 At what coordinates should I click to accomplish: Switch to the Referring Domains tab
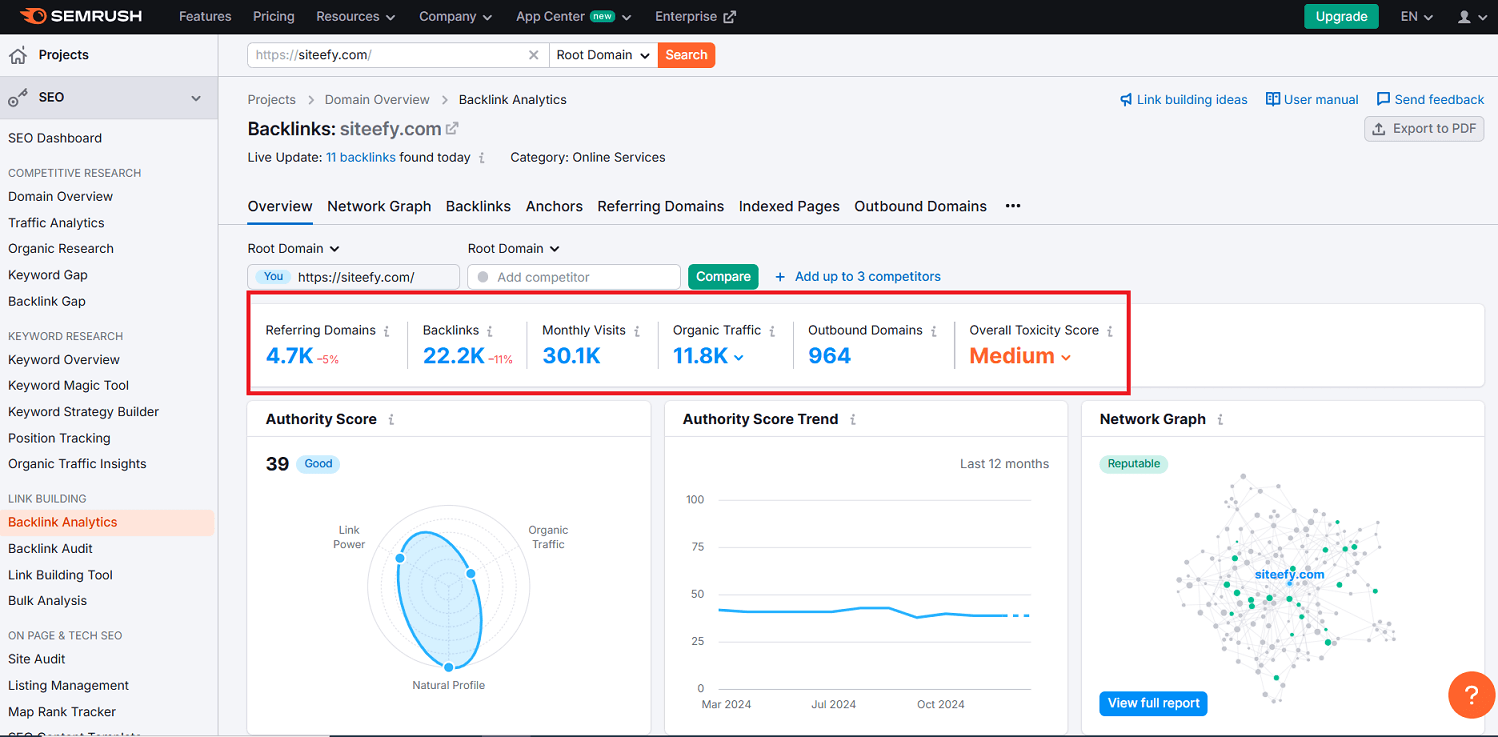pyautogui.click(x=660, y=206)
